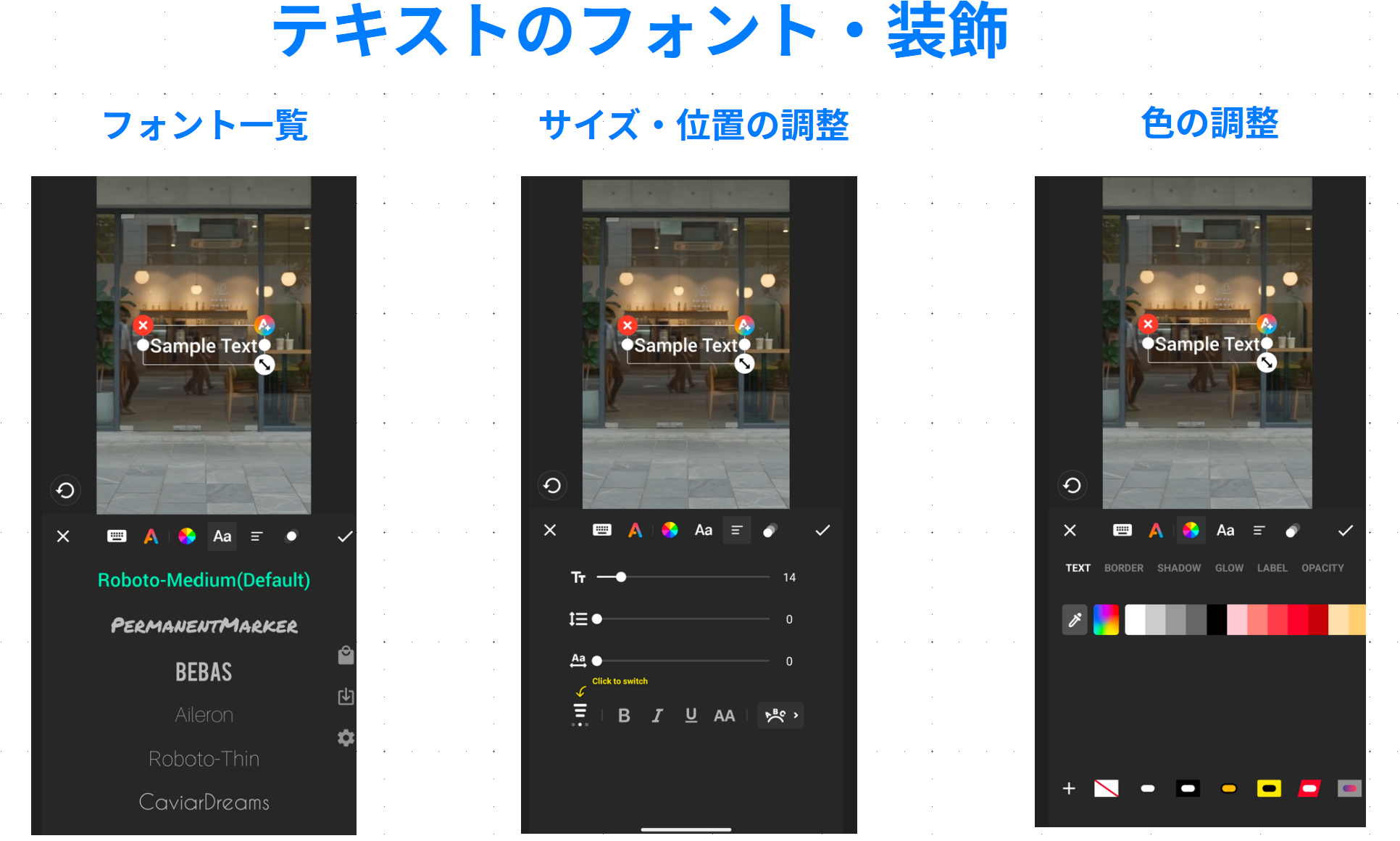Select Aa font tab in font list panel

coord(222,536)
